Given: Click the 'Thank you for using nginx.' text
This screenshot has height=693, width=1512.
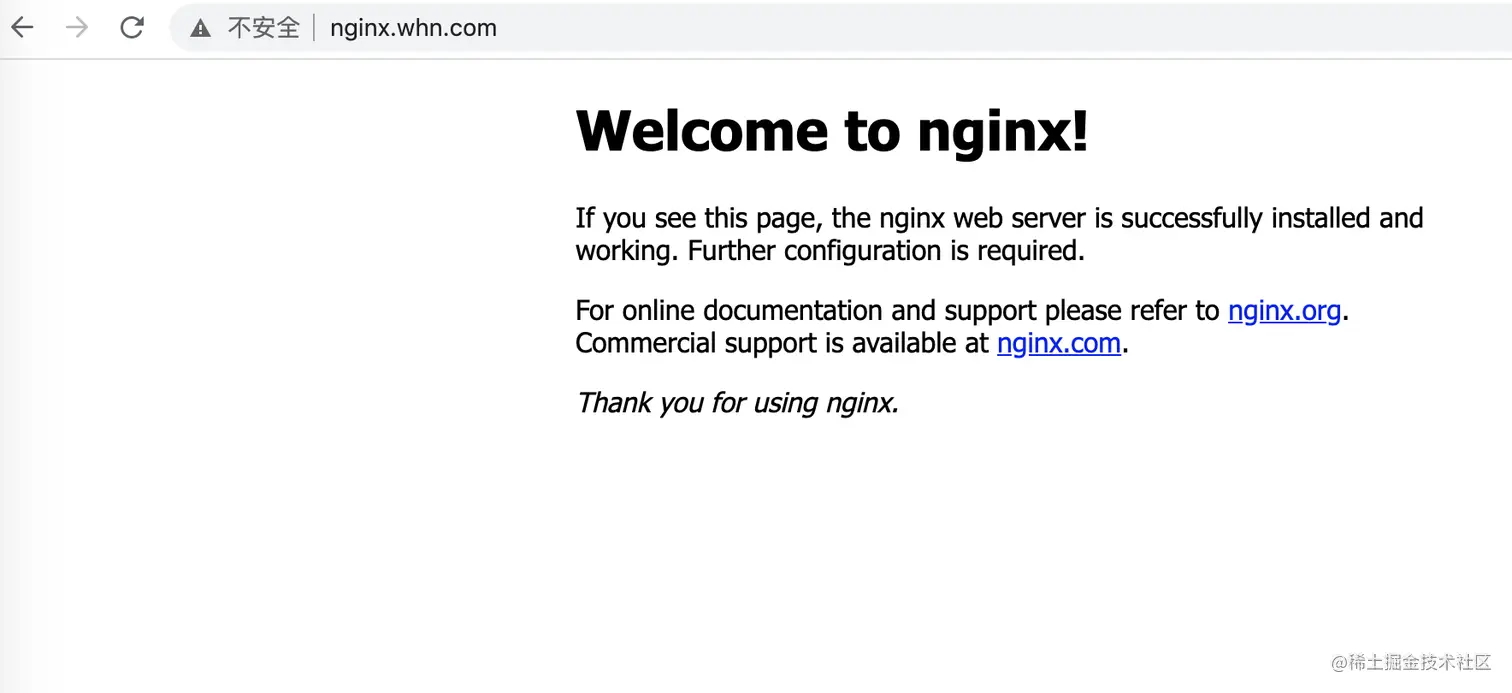Looking at the screenshot, I should (x=738, y=403).
